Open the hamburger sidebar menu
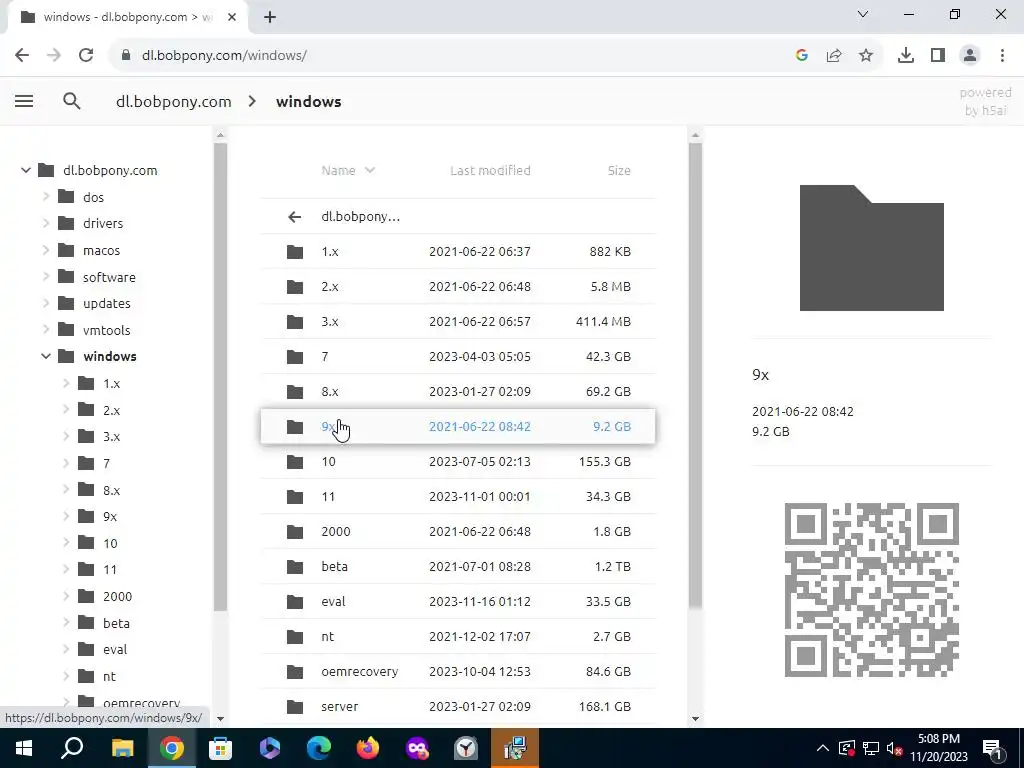Screen dimensions: 1024x768 pyautogui.click(x=24, y=101)
